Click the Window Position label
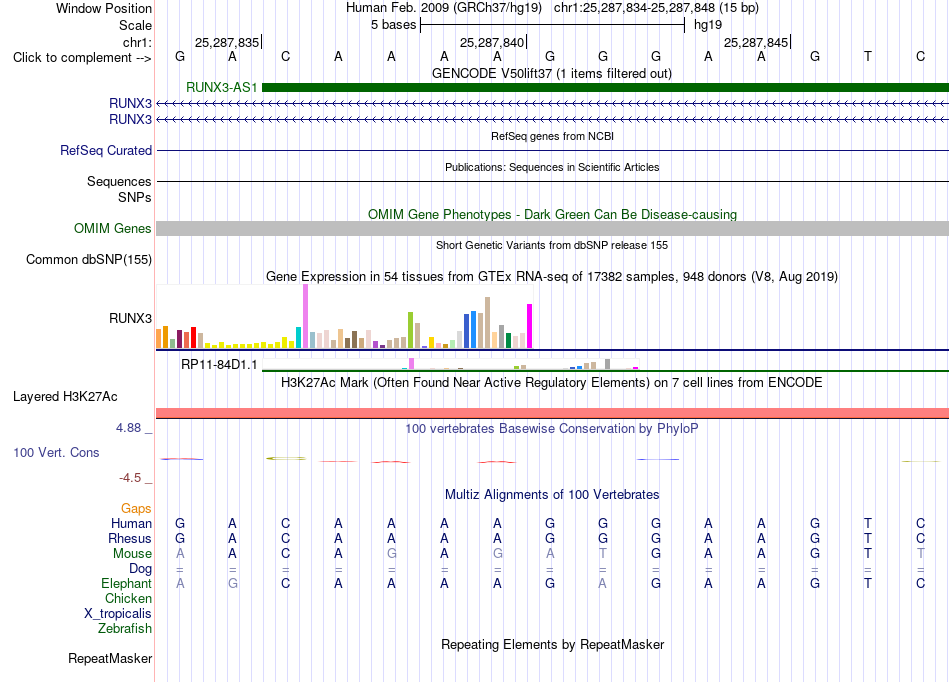Screen dimensions: 950x682 tap(104, 8)
